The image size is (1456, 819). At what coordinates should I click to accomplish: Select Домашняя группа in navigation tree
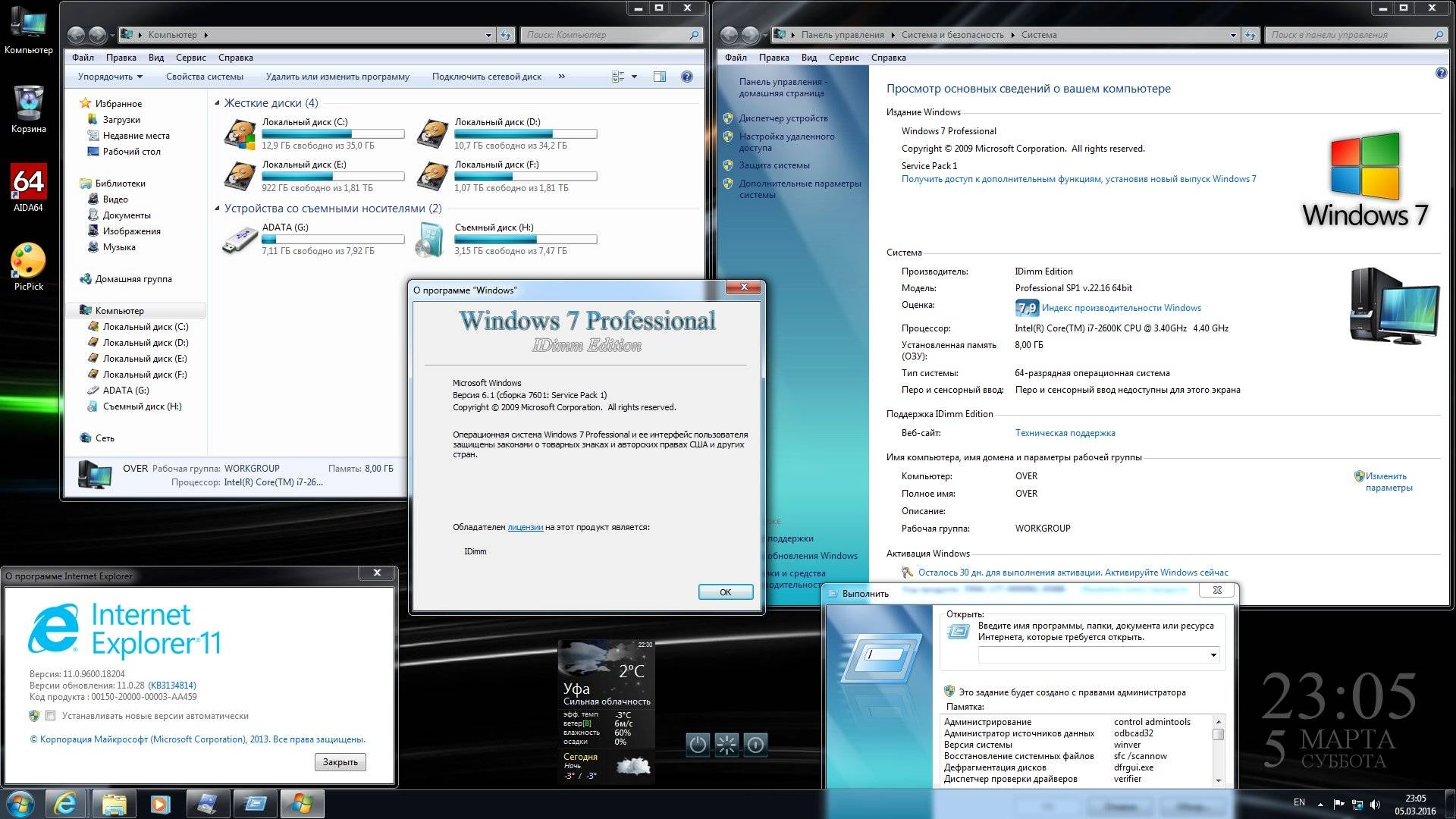pyautogui.click(x=133, y=279)
